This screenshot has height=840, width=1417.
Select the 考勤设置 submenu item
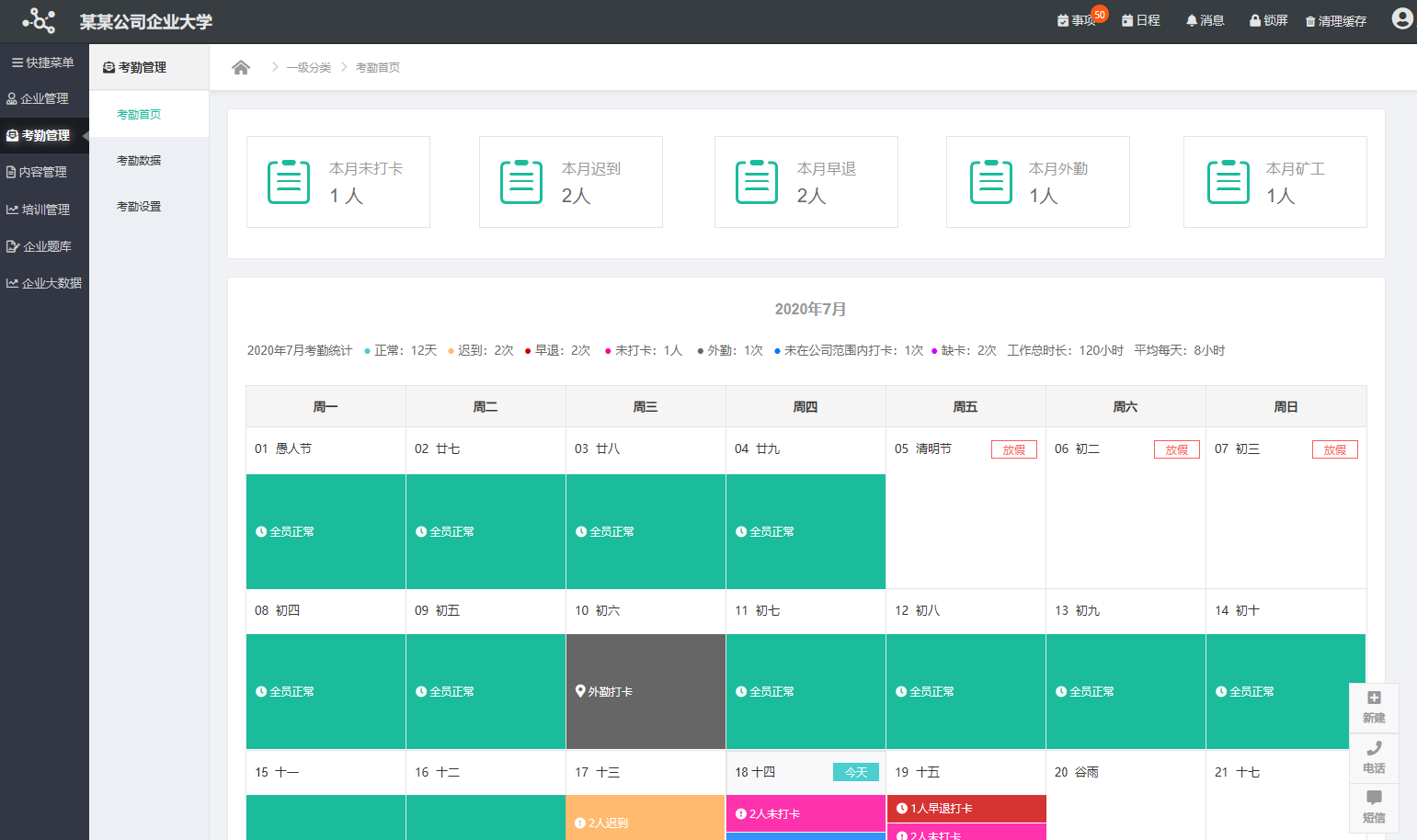point(149,207)
